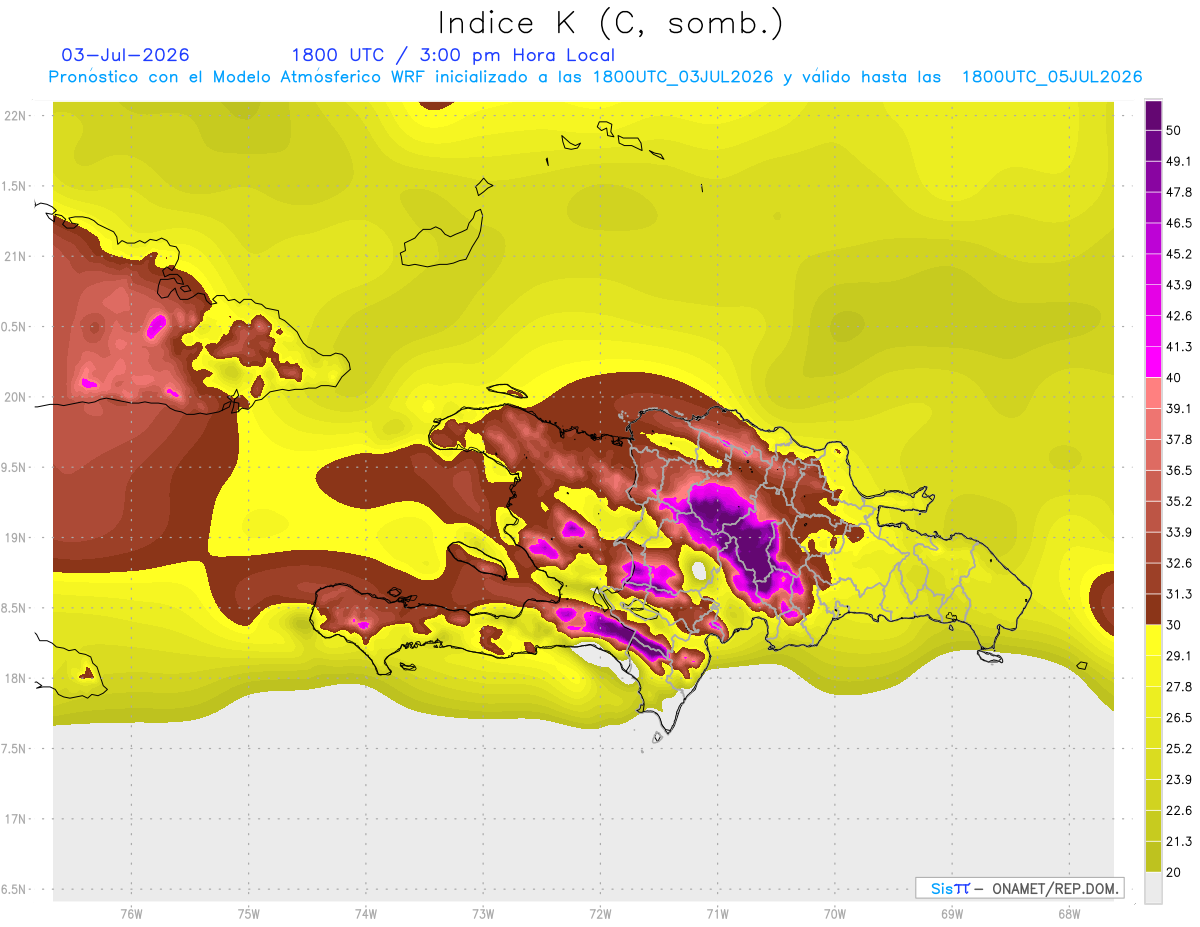Click the colorbar label '26.5'
This screenshot has width=1200, height=927.
click(1179, 718)
